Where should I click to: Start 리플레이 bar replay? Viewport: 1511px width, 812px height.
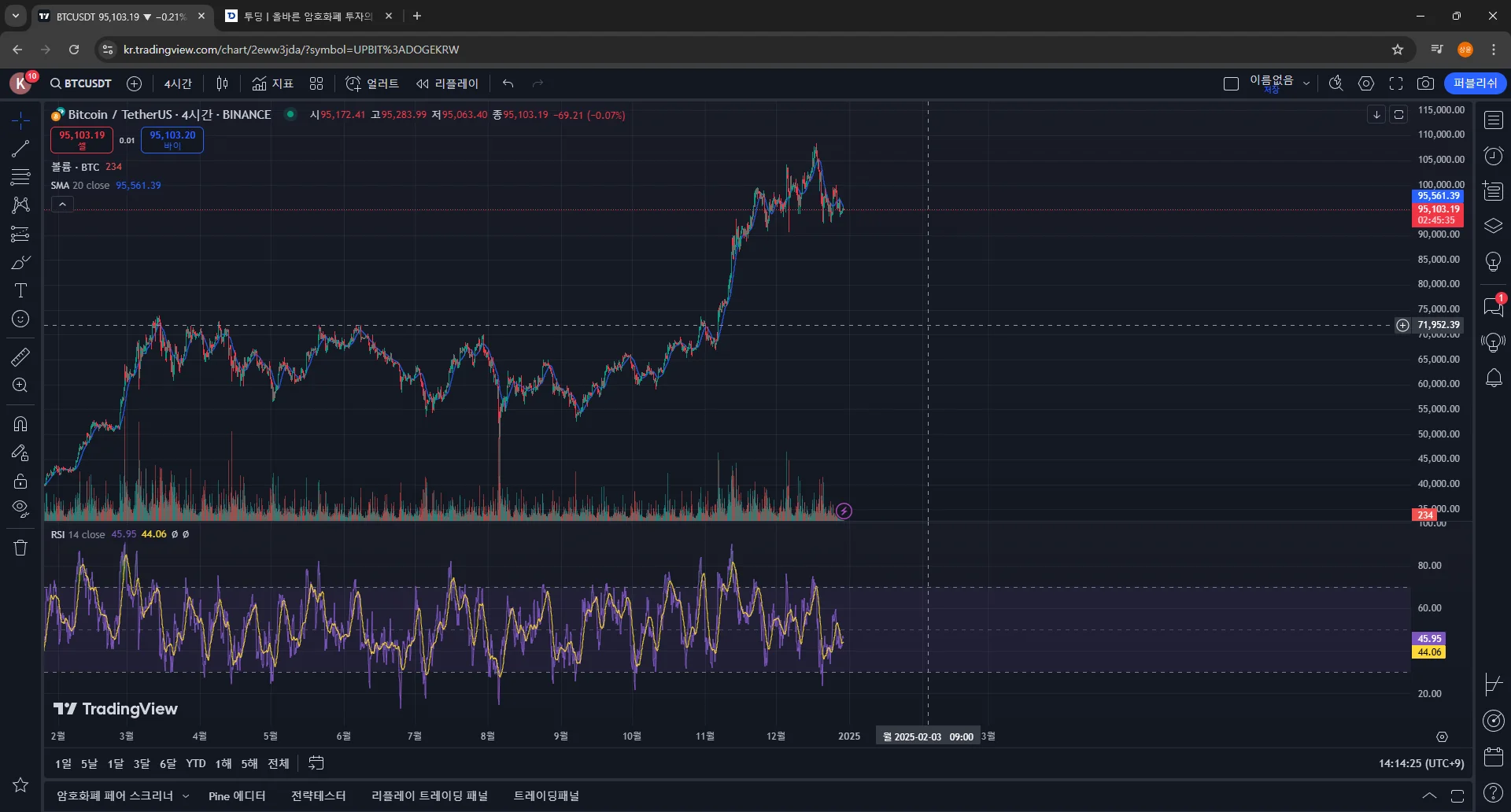point(447,83)
